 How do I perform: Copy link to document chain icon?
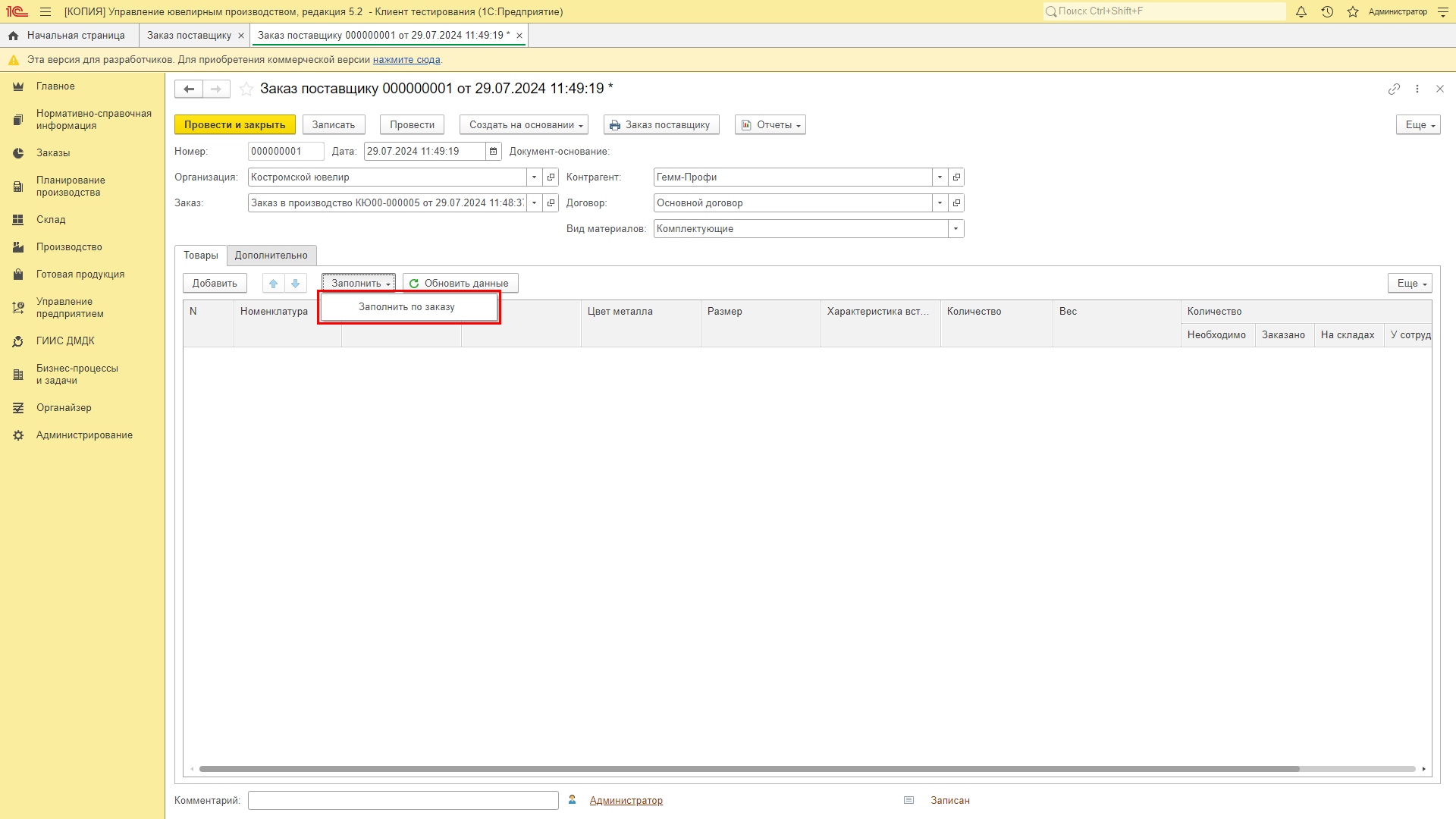[x=1394, y=89]
